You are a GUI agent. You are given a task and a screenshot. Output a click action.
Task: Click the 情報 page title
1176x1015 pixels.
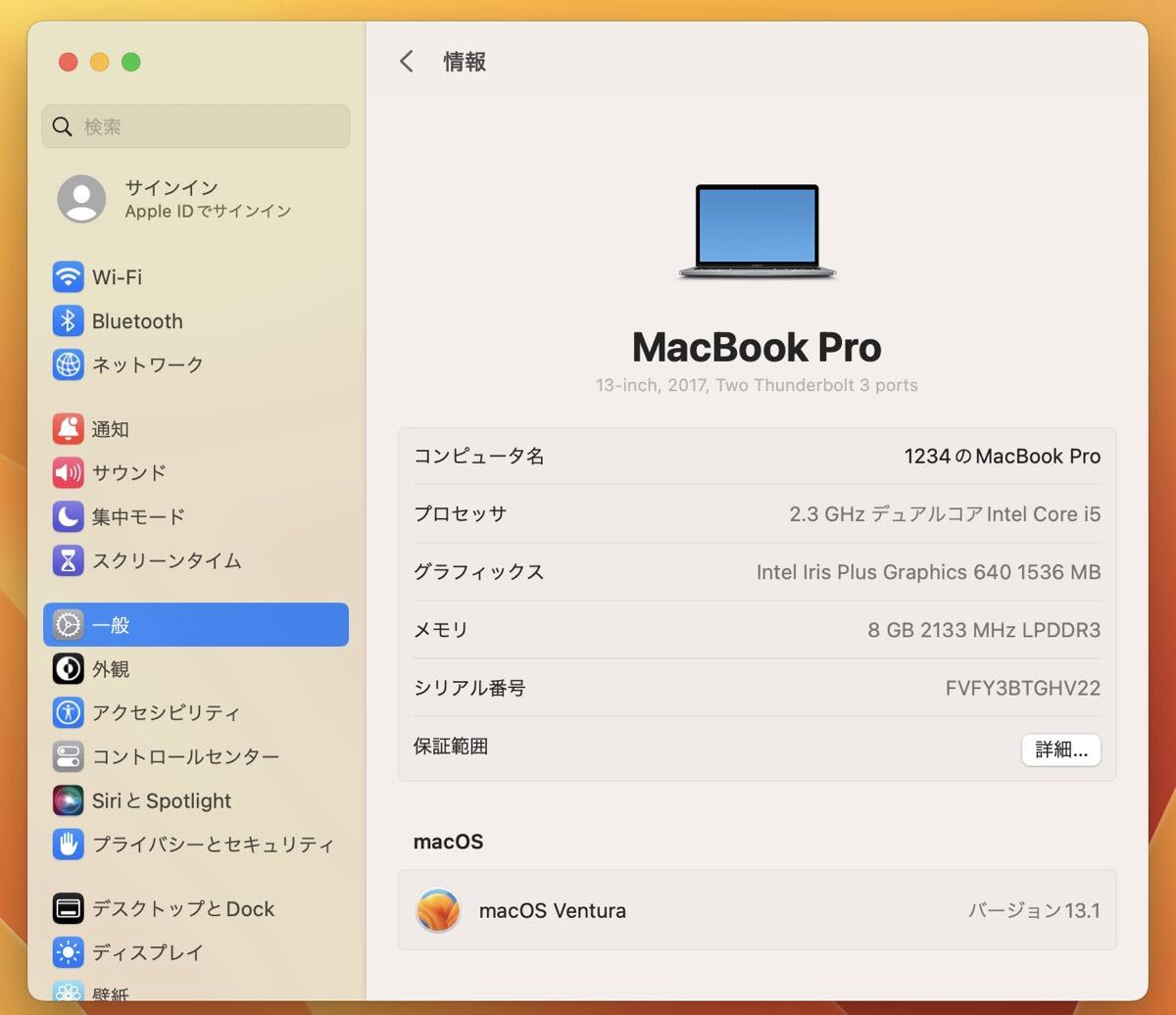click(465, 62)
